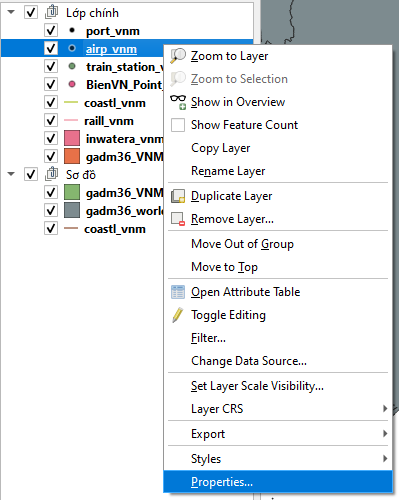The width and height of the screenshot is (399, 500).
Task: Select Rename Layer menu entry
Action: (278, 171)
